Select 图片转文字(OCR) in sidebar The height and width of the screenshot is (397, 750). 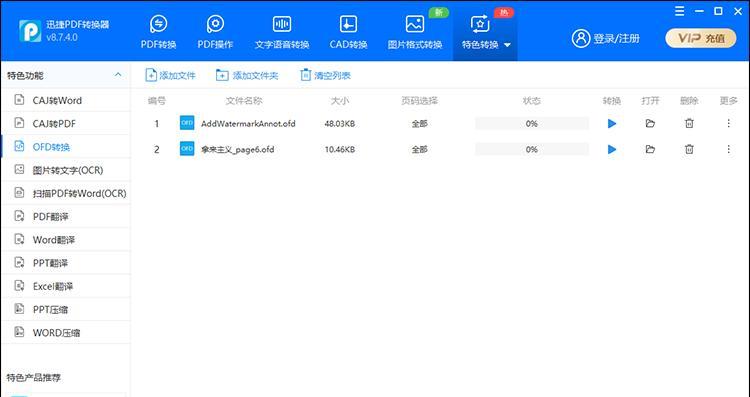tap(66, 170)
